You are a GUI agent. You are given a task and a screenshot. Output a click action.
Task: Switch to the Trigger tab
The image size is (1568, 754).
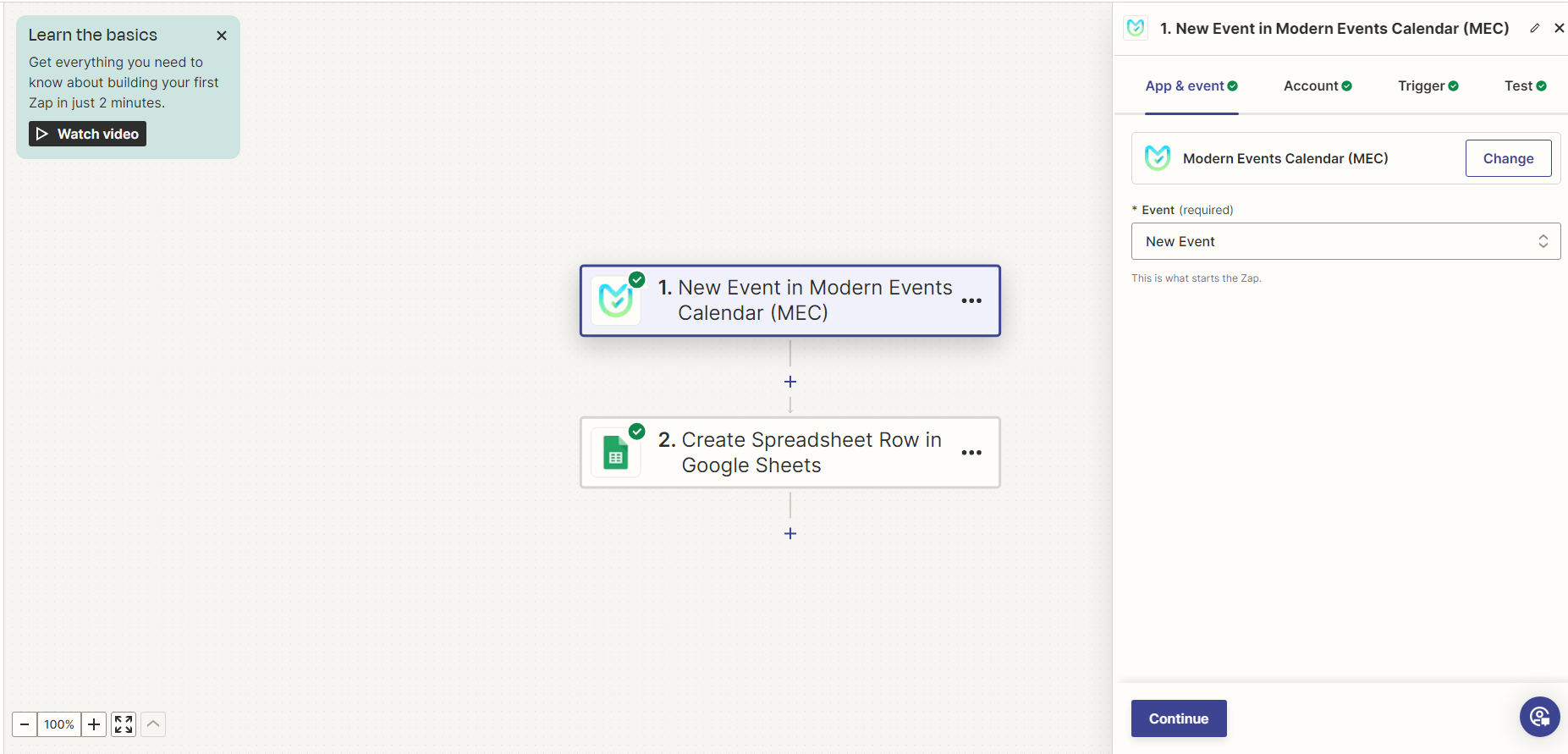(x=1428, y=85)
